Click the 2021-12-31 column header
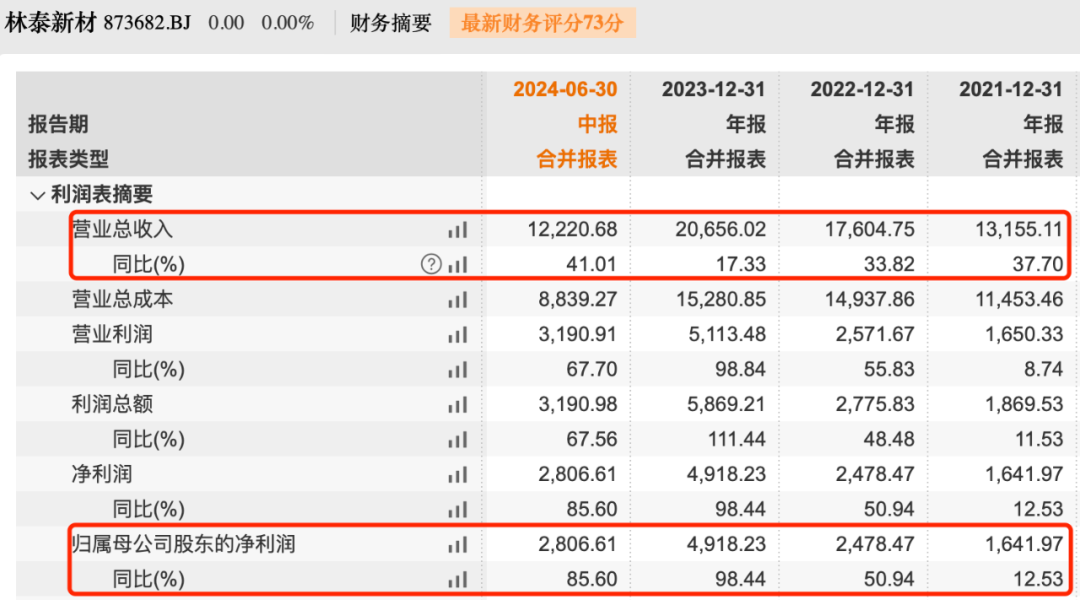Screen dimensions: 1080x600 [x=1010, y=90]
